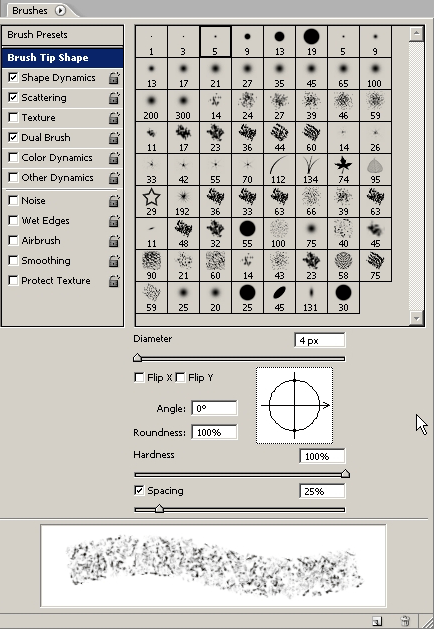Pick the grass brush tip 134
434x629 pixels.
(311, 170)
